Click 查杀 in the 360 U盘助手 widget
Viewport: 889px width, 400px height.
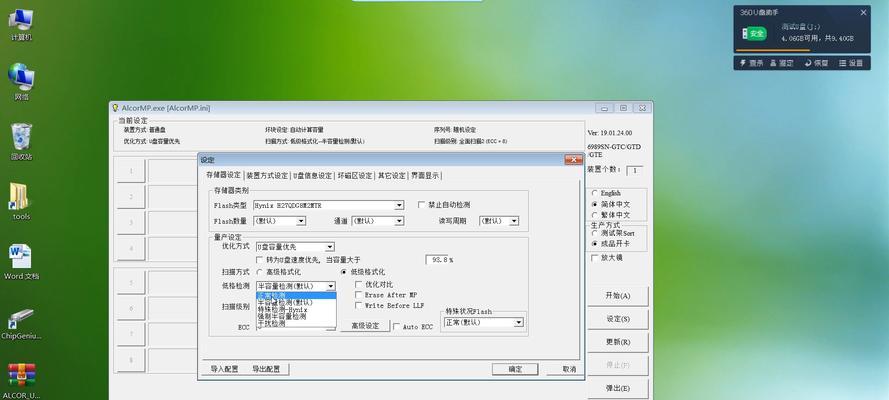click(x=751, y=63)
